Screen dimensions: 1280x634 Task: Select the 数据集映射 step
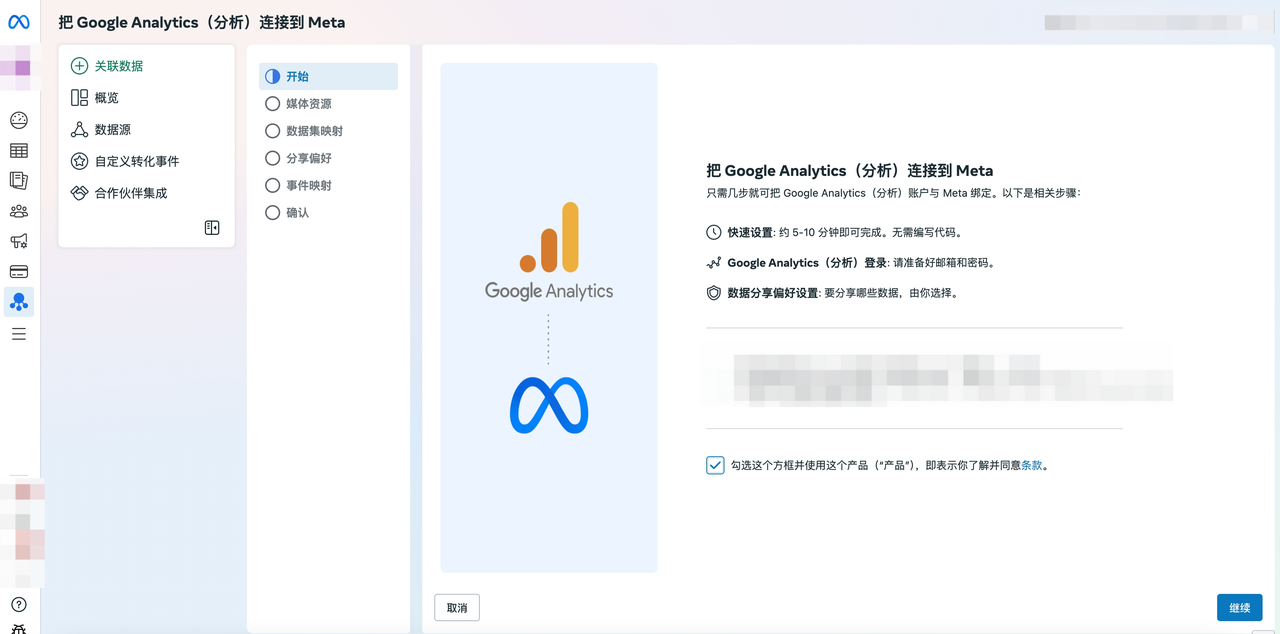pos(314,131)
